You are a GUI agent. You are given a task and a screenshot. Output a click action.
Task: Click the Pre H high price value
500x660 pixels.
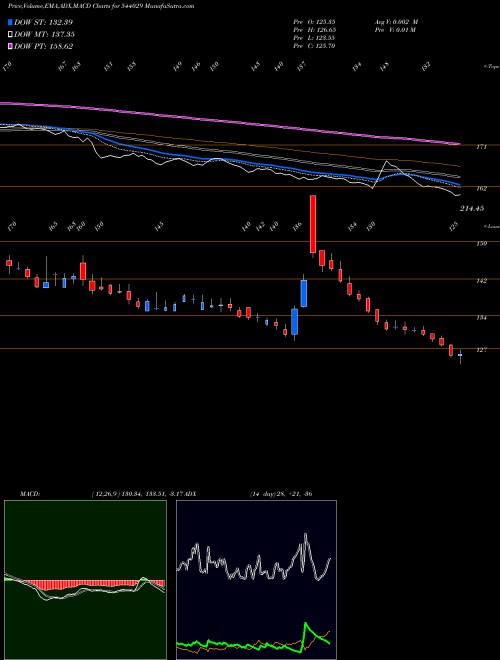326,30
